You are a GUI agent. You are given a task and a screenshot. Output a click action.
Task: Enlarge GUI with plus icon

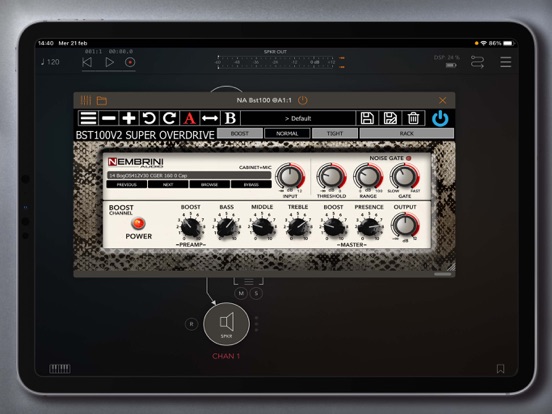[x=128, y=118]
